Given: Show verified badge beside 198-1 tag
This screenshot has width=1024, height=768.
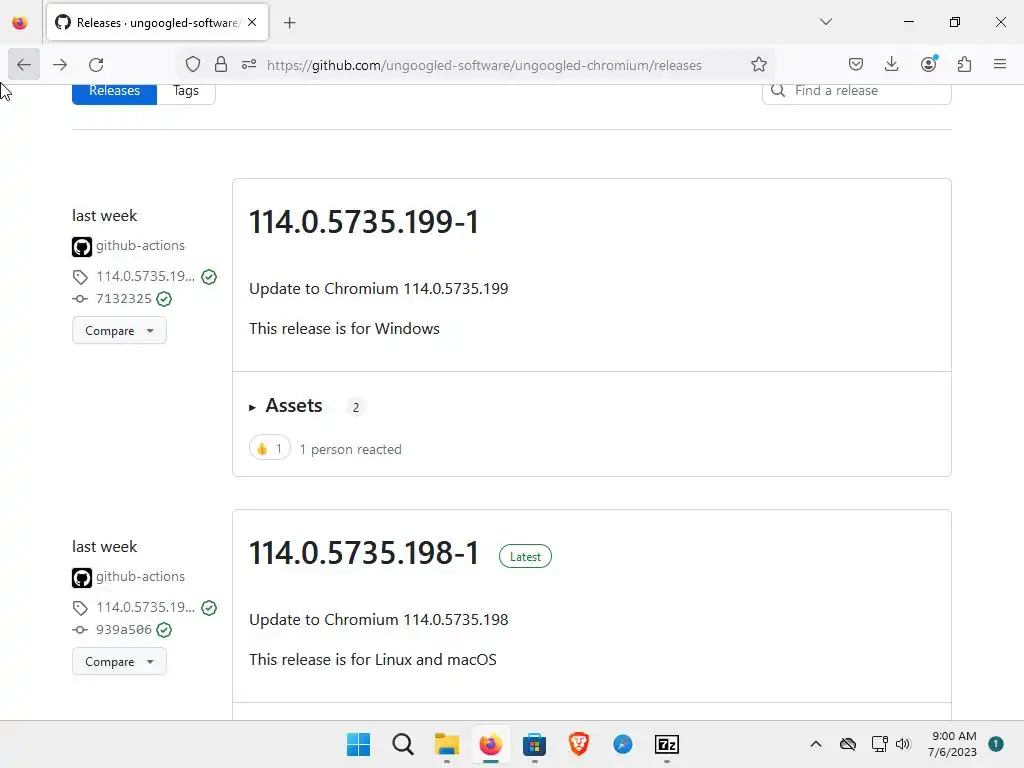Looking at the screenshot, I should 209,608.
